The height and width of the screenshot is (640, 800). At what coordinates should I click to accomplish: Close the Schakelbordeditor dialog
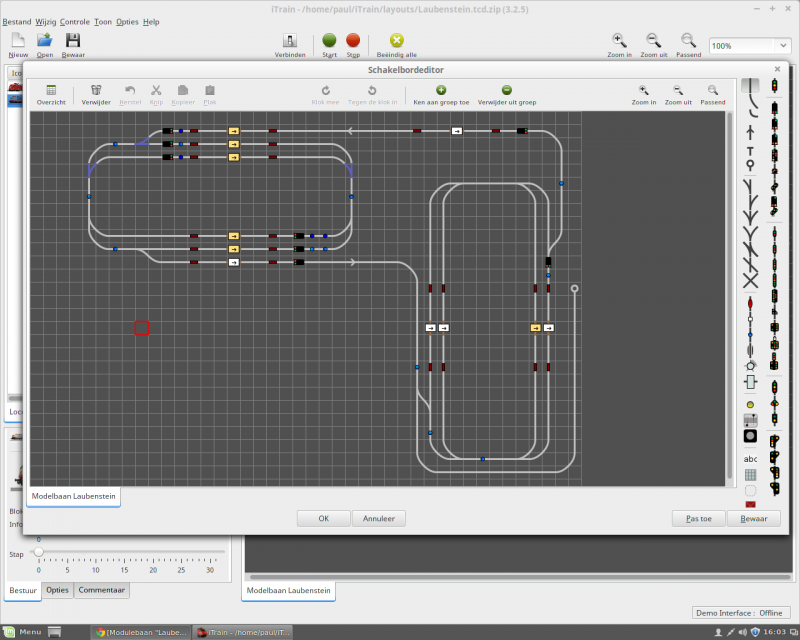pos(777,69)
